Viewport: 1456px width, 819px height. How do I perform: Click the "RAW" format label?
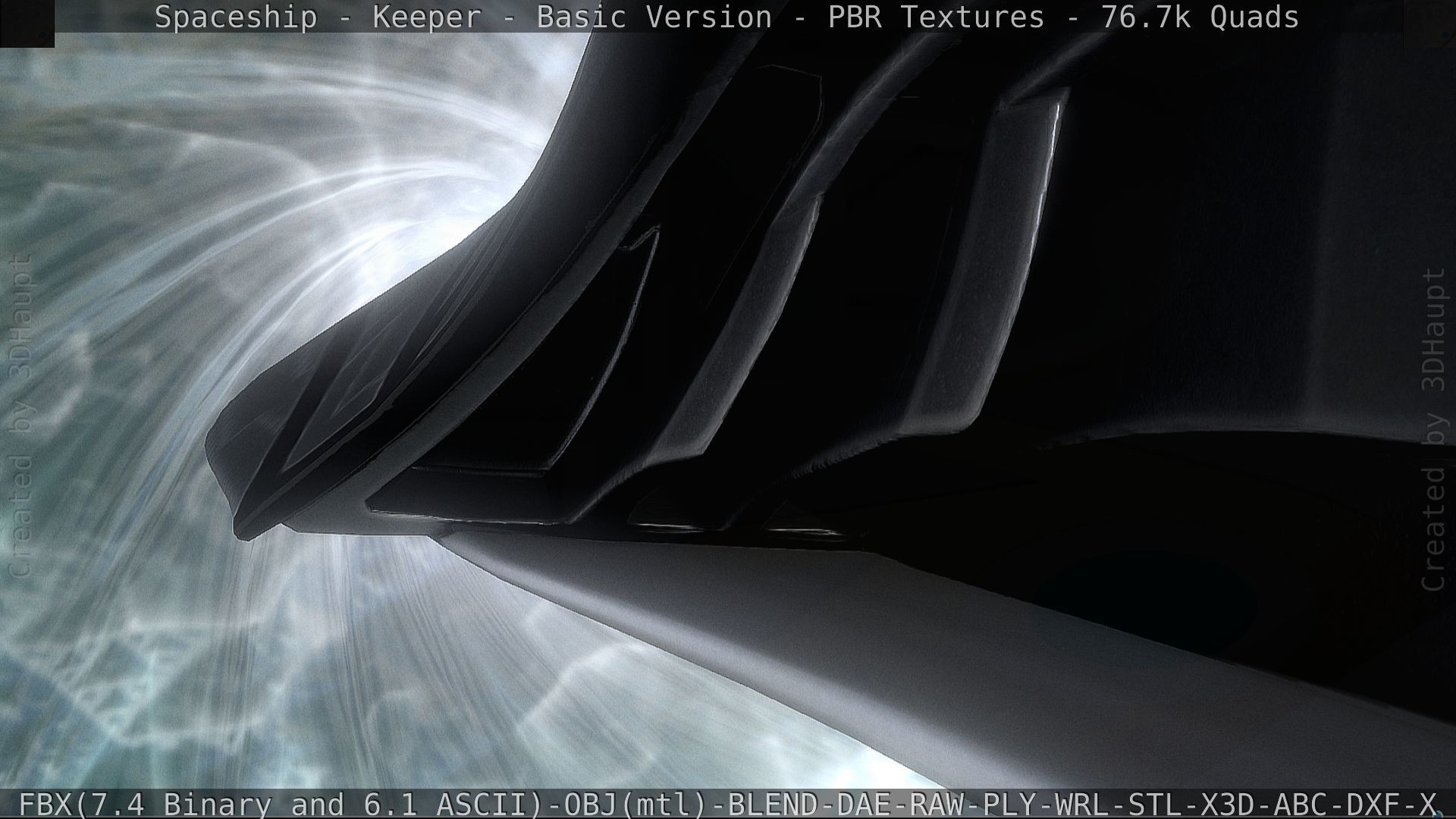[937, 804]
